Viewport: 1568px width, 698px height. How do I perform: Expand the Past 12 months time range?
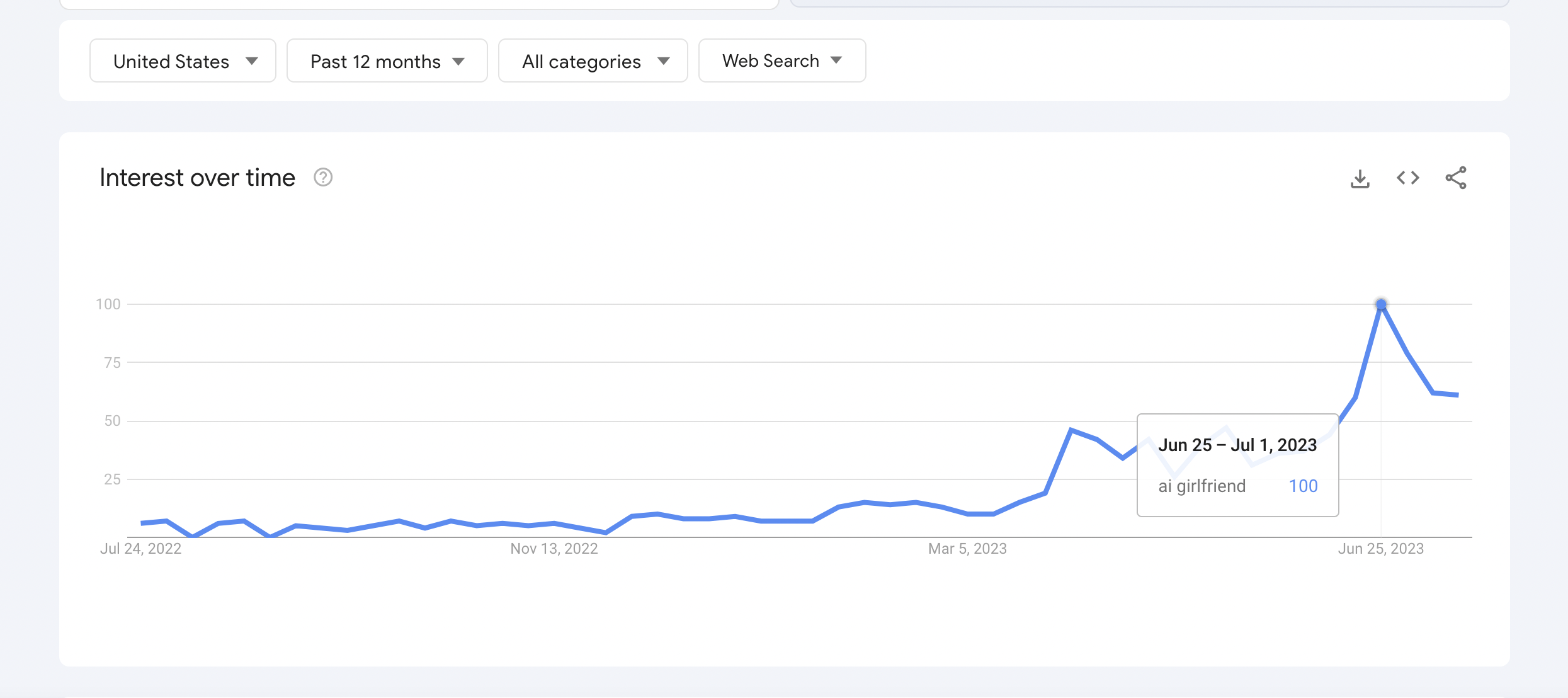(x=387, y=61)
